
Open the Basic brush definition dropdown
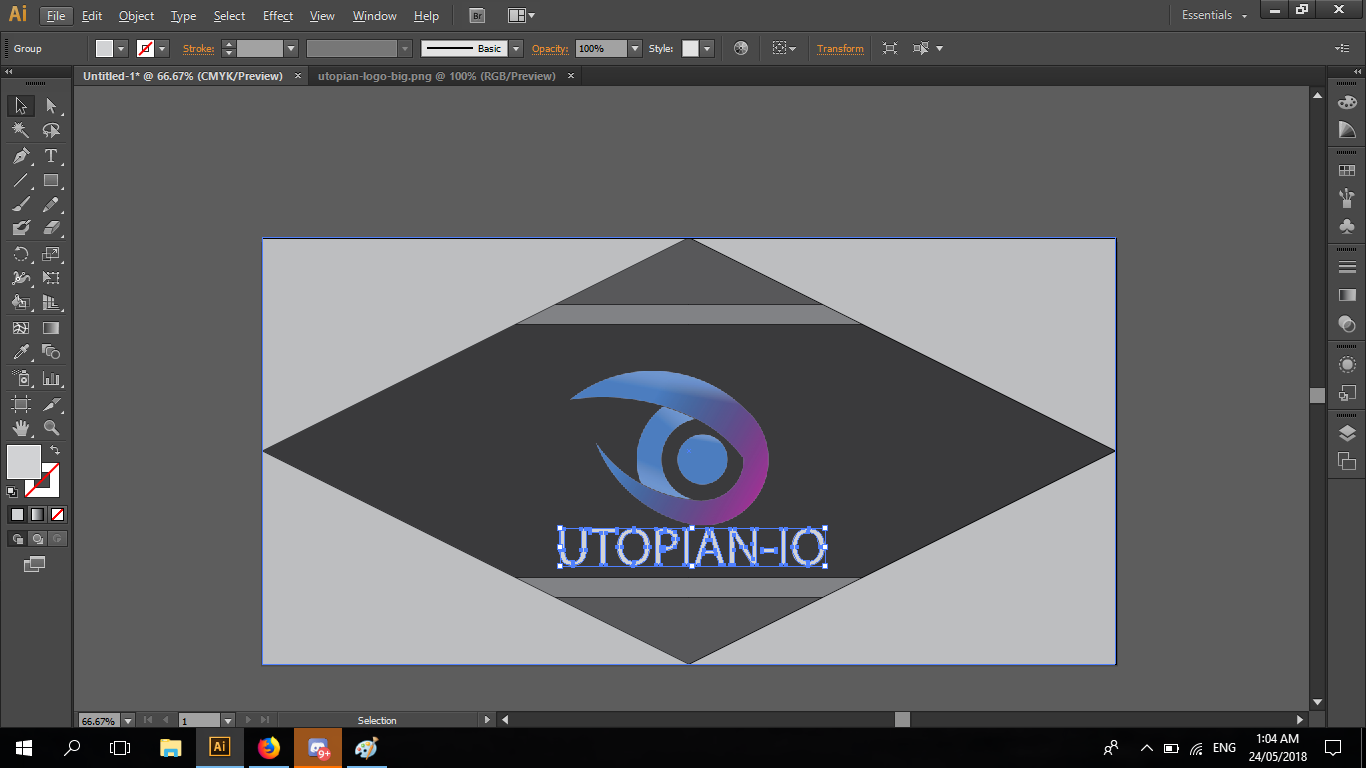tap(516, 48)
